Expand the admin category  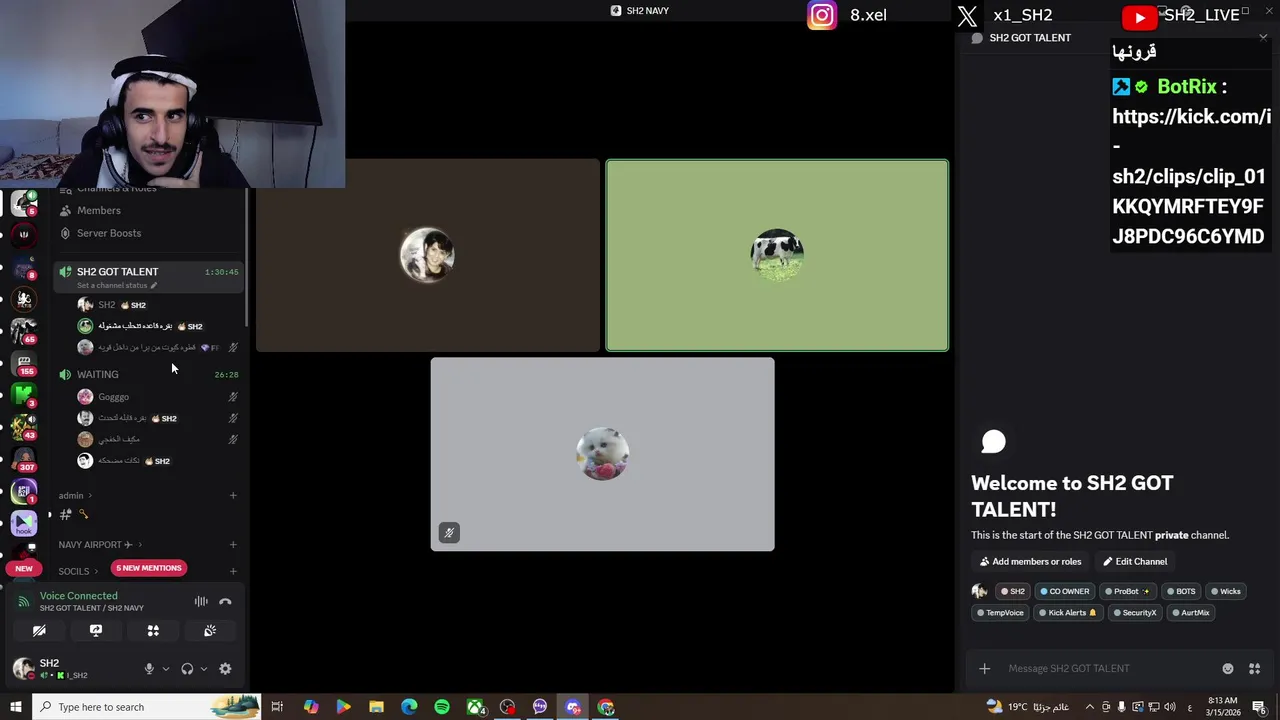tap(75, 496)
